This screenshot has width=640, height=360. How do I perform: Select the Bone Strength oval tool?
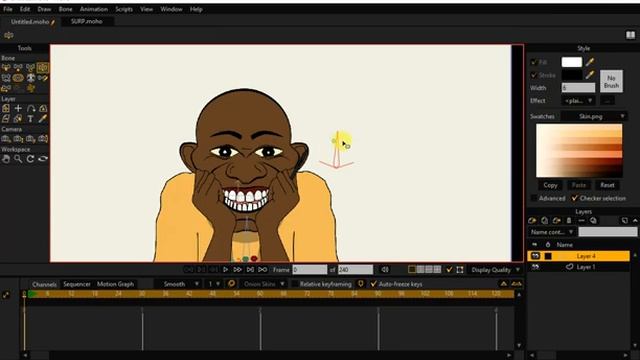(x=18, y=78)
